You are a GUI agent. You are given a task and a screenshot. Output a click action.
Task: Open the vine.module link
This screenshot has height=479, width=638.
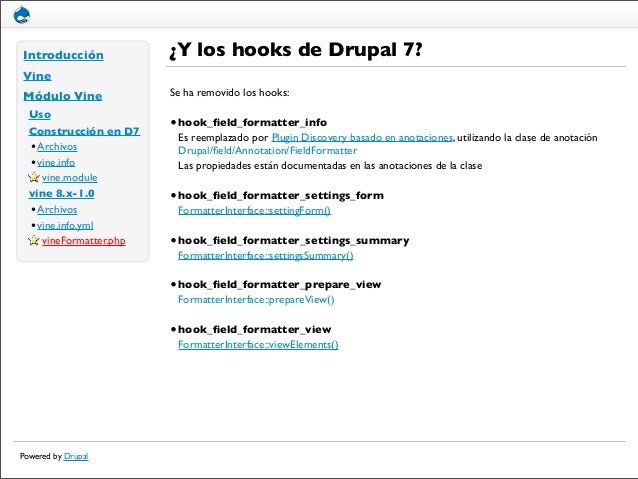click(x=70, y=178)
